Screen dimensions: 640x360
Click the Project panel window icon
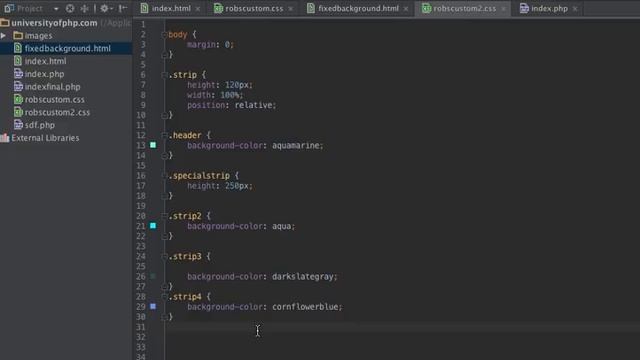pos(9,8)
